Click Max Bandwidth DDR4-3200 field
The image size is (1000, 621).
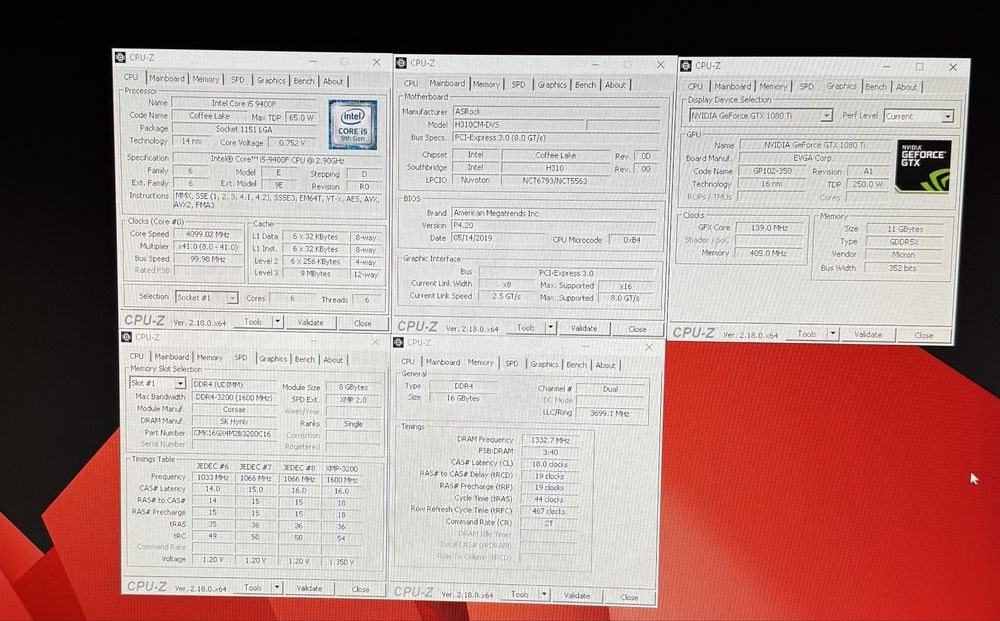pyautogui.click(x=233, y=397)
